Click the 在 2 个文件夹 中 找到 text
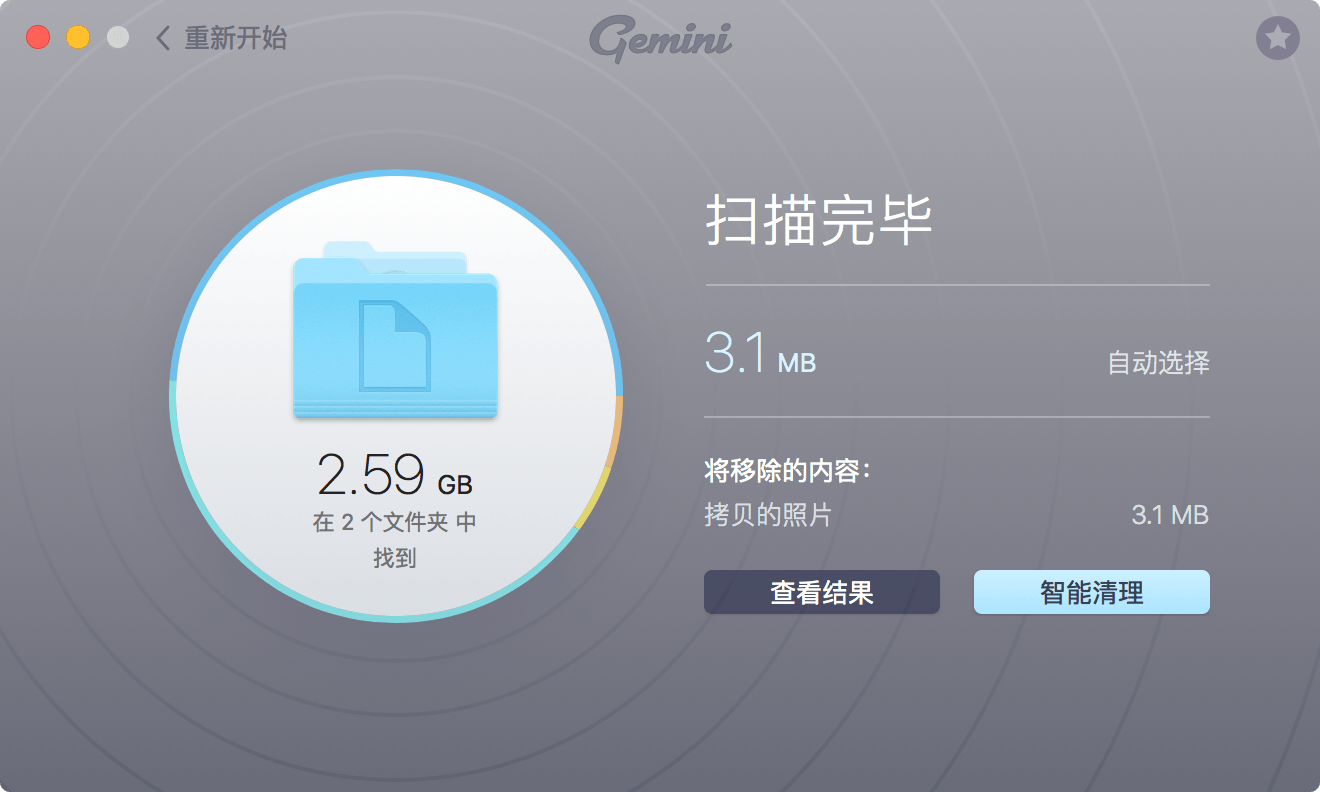The height and width of the screenshot is (792, 1320). (x=395, y=540)
